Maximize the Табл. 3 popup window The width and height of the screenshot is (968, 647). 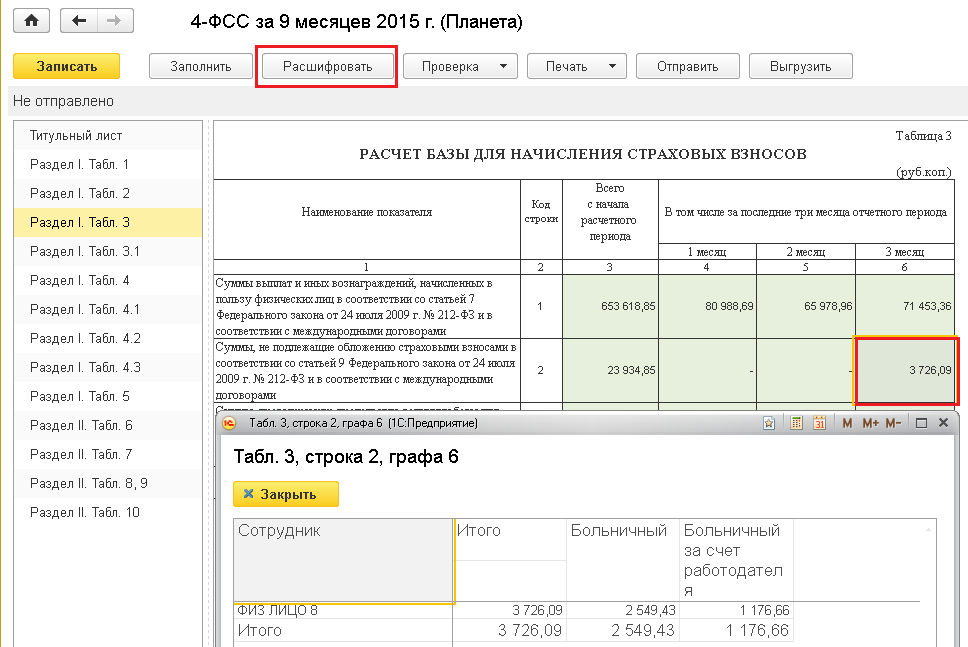(921, 423)
